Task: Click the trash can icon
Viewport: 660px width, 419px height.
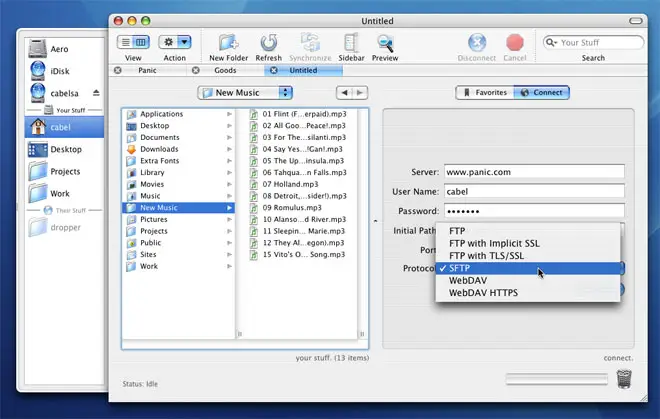Action: pos(624,380)
